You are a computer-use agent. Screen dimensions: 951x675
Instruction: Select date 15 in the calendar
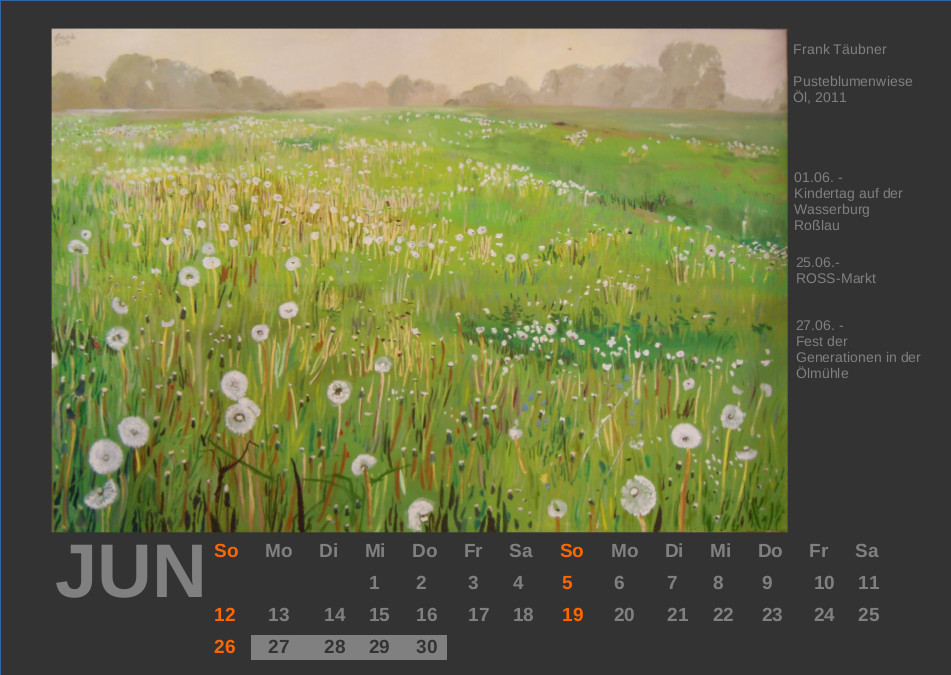[379, 615]
